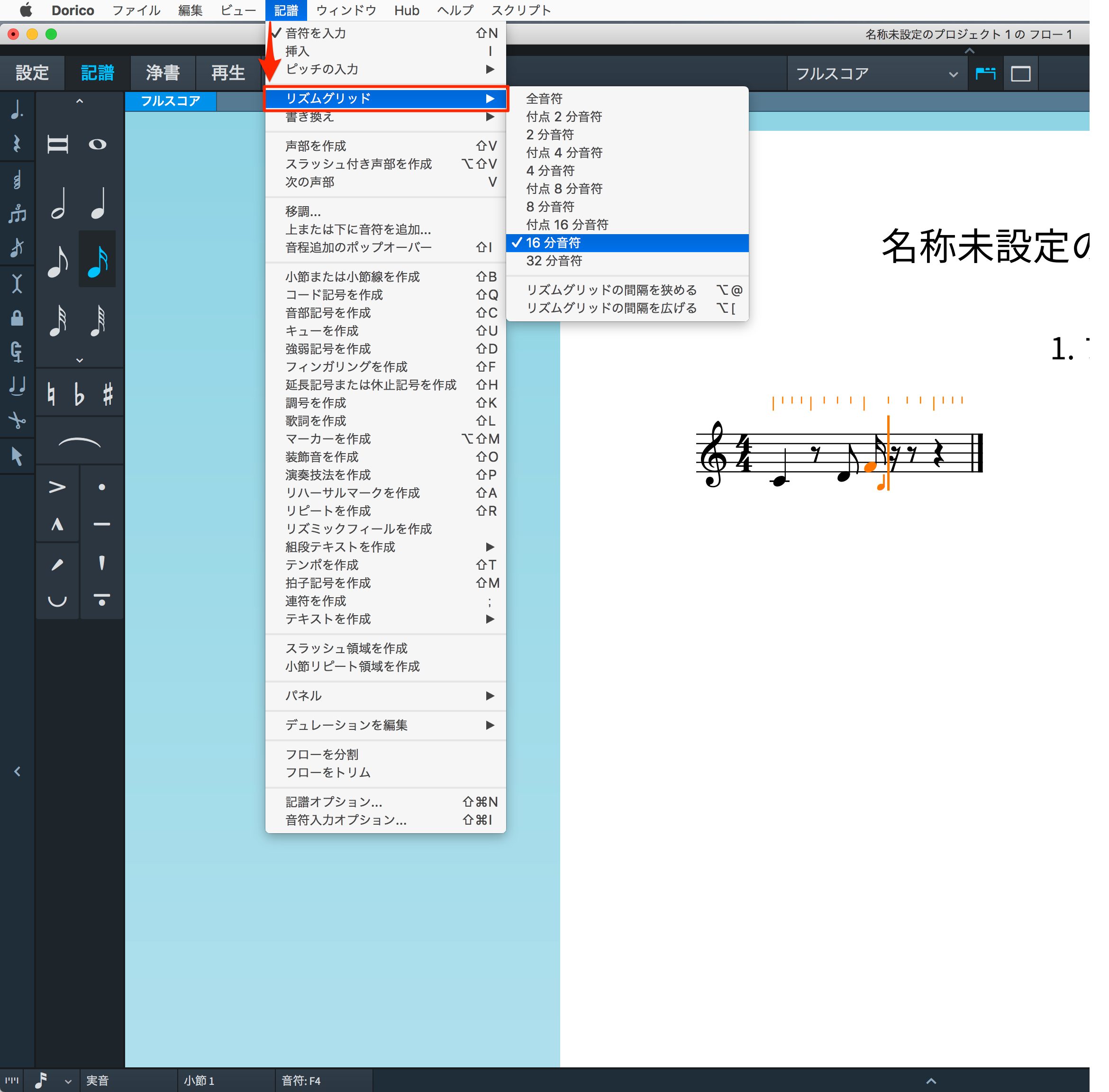Select the slur tool
The width and height of the screenshot is (1109, 1092).
click(x=79, y=442)
